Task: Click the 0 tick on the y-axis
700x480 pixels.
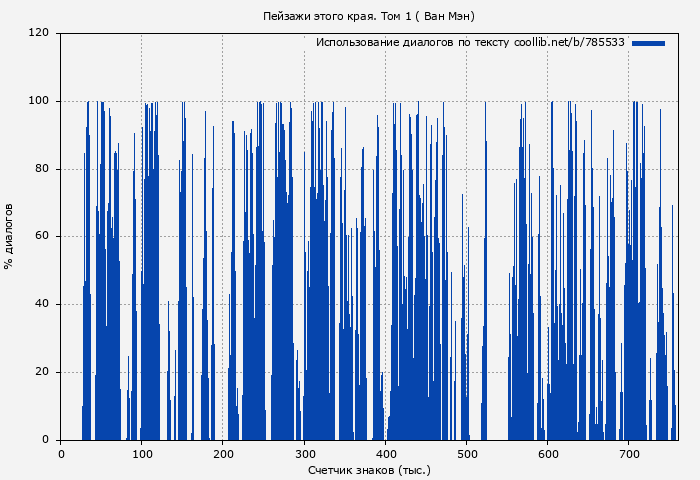Action: [45, 440]
